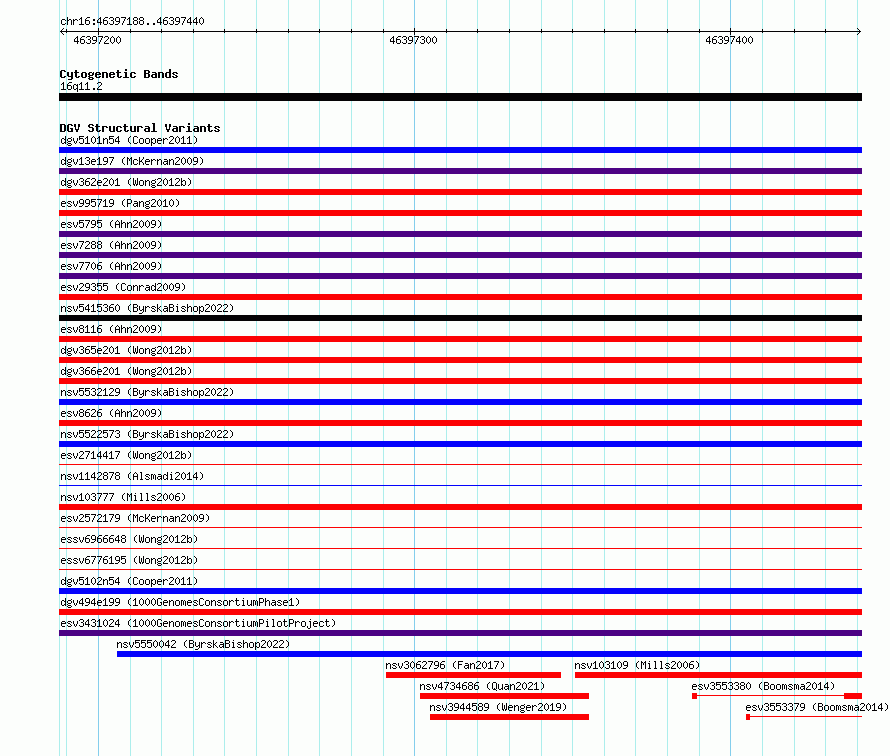
Task: Select the esv8116 (Ahn2009) label
Action: (x=111, y=329)
